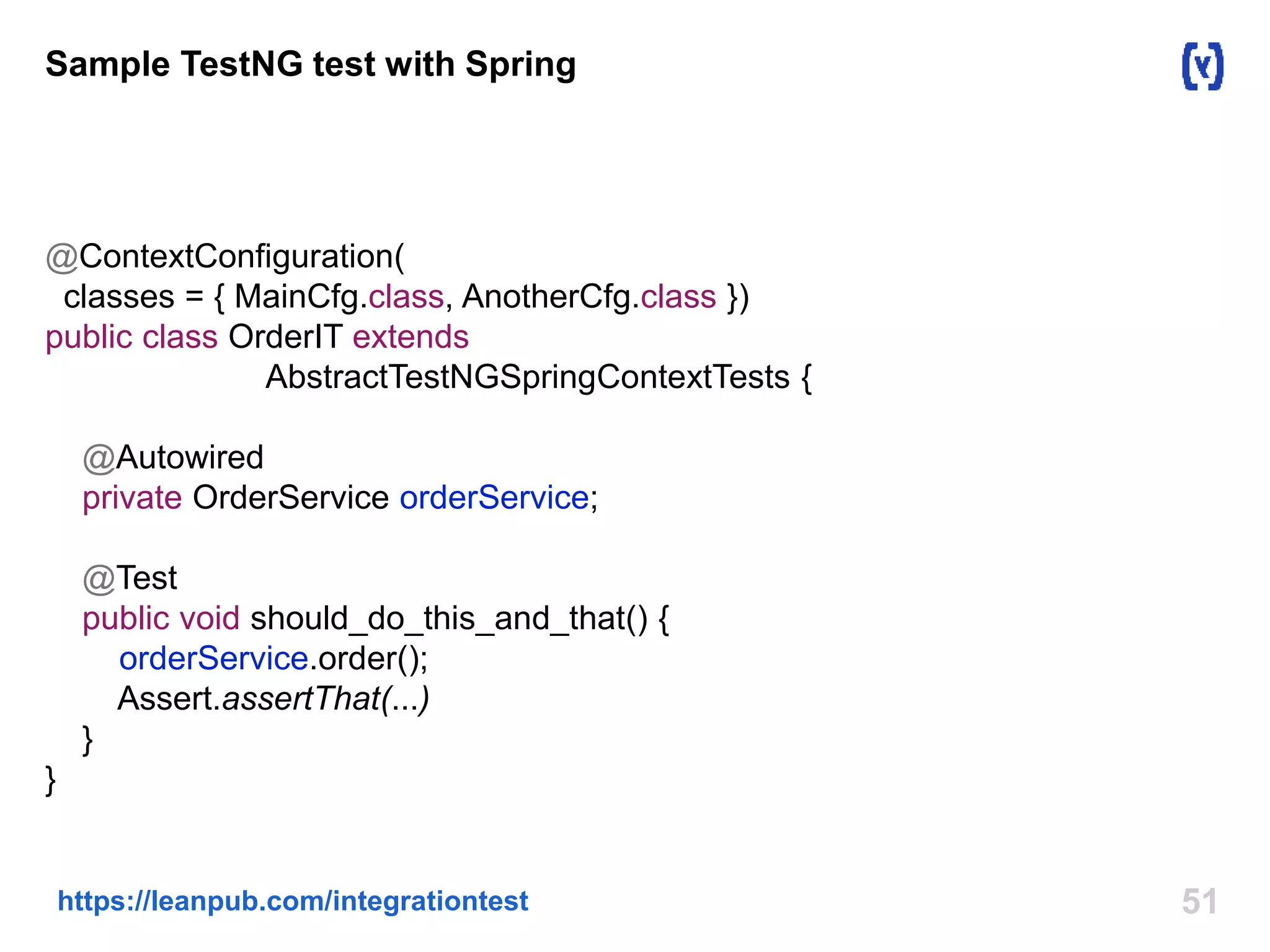
Task: Click the slide title 'Sample TestNG test with Spring'
Action: coord(311,64)
